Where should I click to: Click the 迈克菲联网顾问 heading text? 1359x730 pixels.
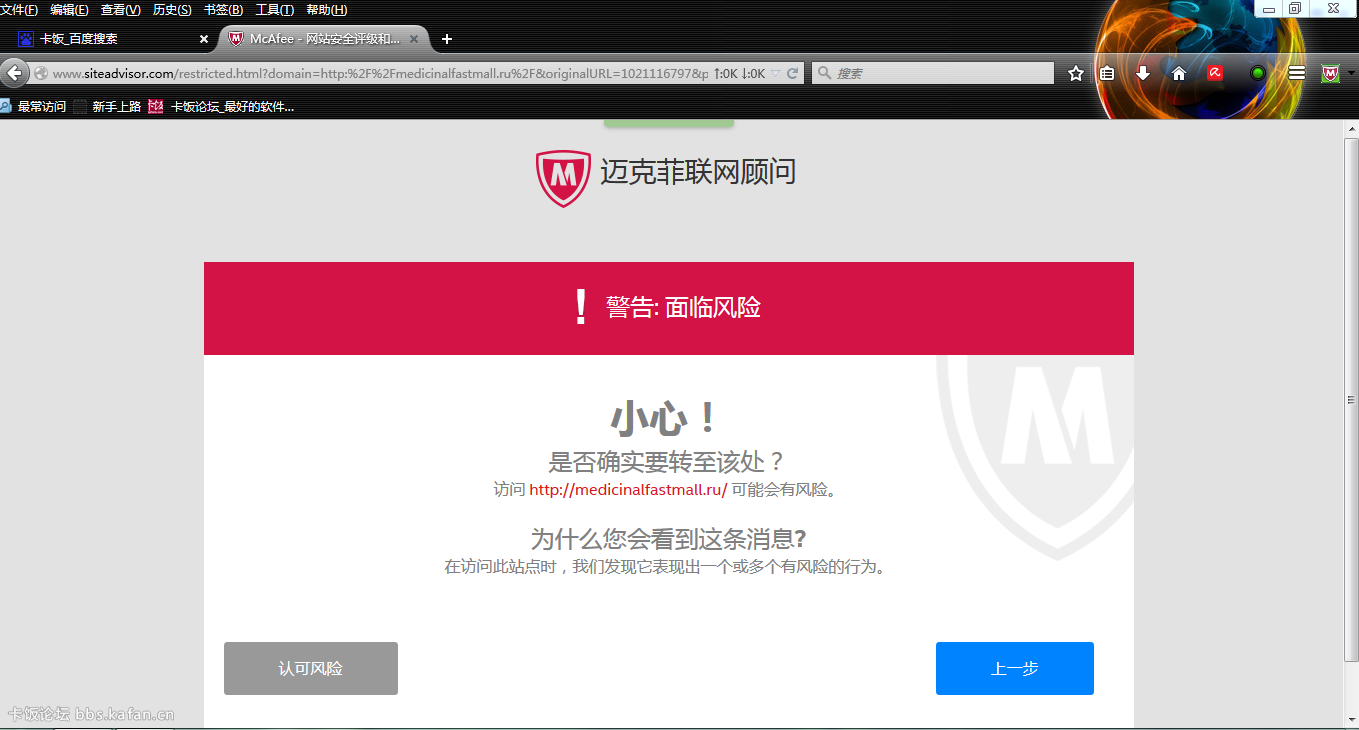point(698,172)
